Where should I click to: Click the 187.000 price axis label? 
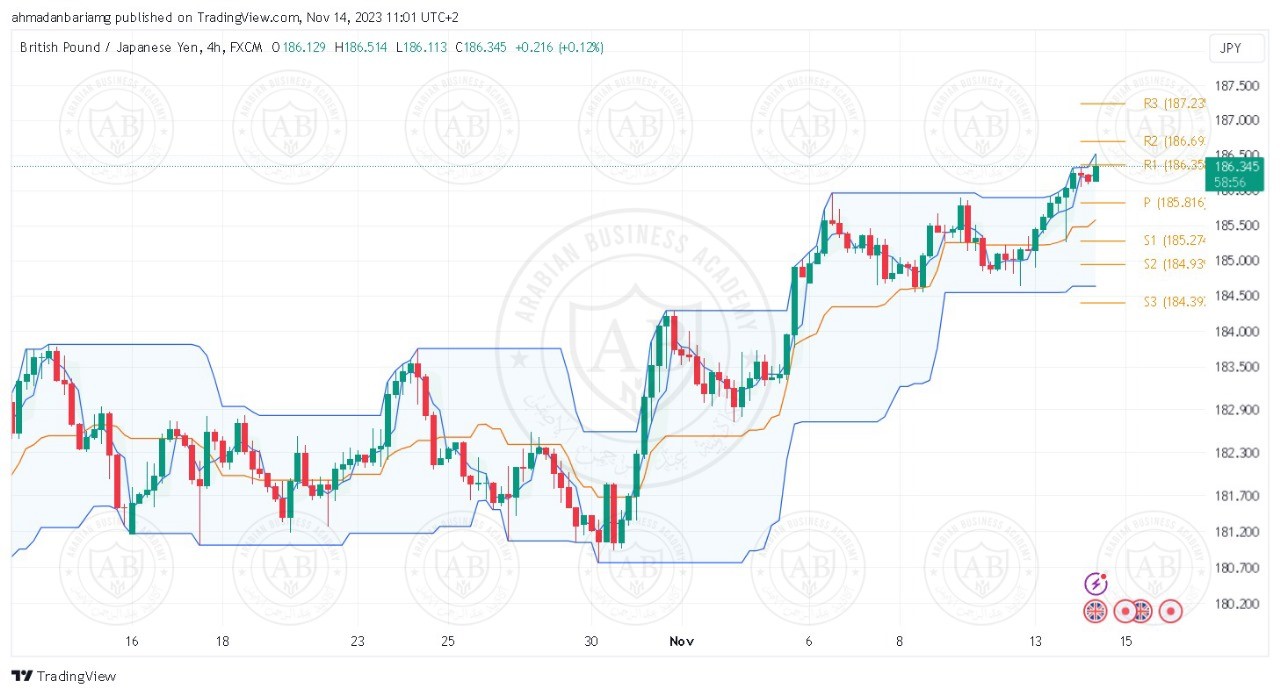pos(1239,120)
